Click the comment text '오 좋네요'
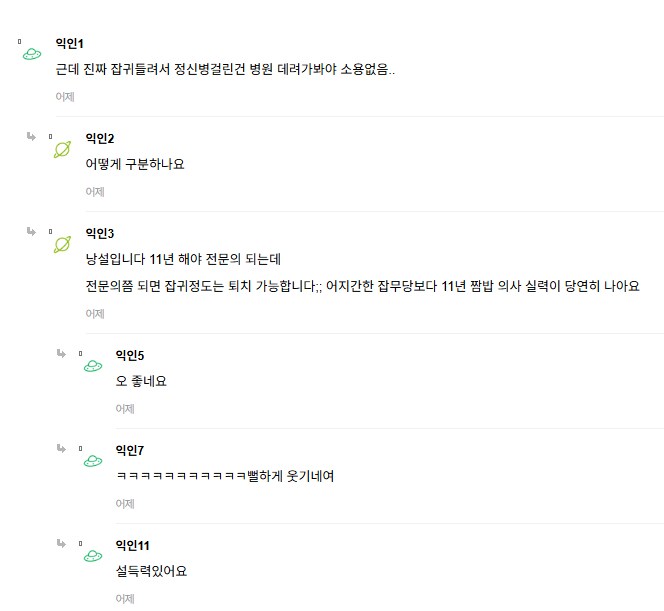This screenshot has width=664, height=611. point(141,381)
